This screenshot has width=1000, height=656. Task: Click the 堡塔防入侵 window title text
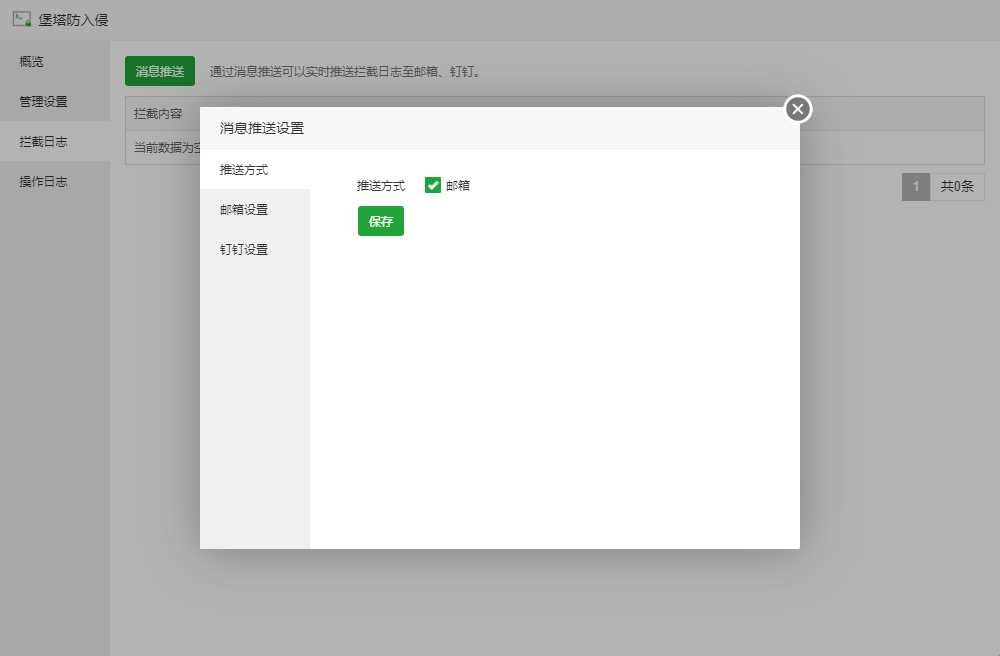click(73, 20)
